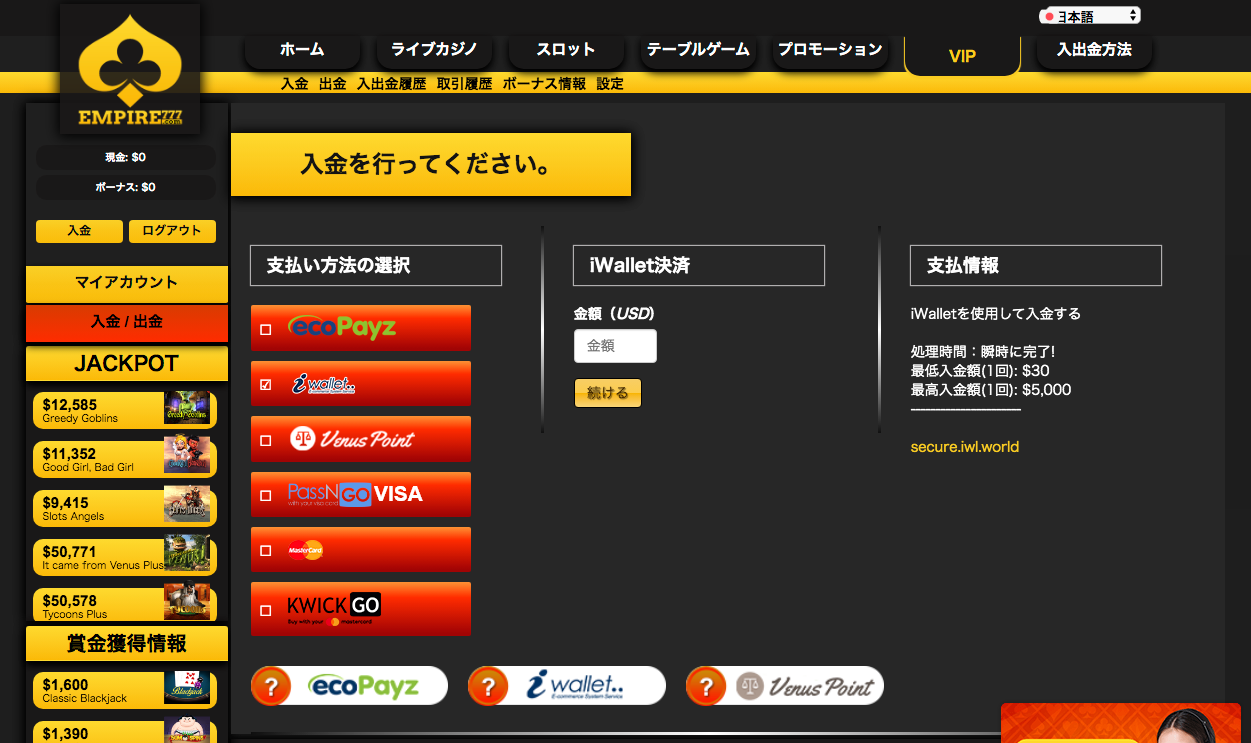The height and width of the screenshot is (743, 1251).
Task: Open マイアカウント in sidebar
Action: tap(127, 283)
